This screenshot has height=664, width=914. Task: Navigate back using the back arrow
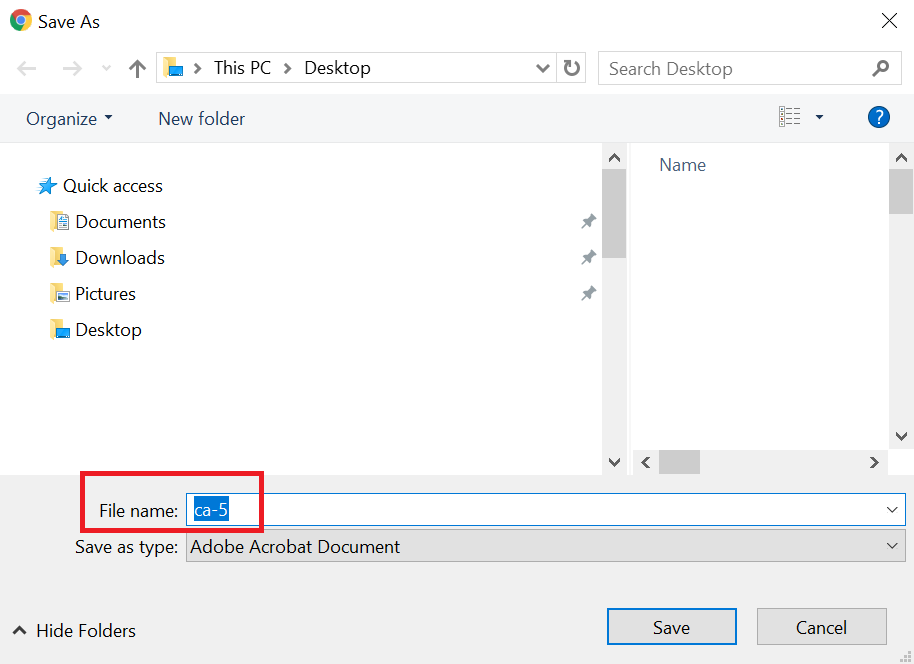coord(26,68)
